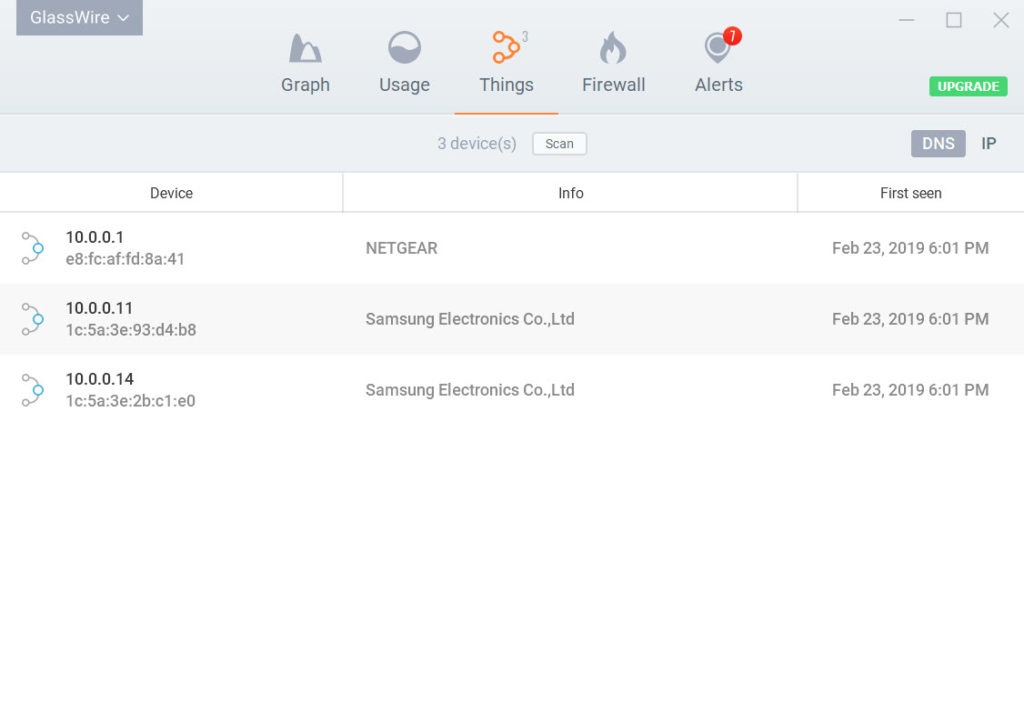The width and height of the screenshot is (1024, 723).
Task: Maximize the GlassWire window
Action: pyautogui.click(x=953, y=20)
